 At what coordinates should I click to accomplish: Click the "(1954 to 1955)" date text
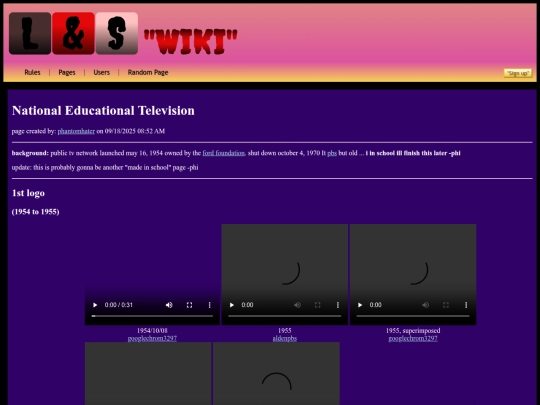(x=35, y=212)
